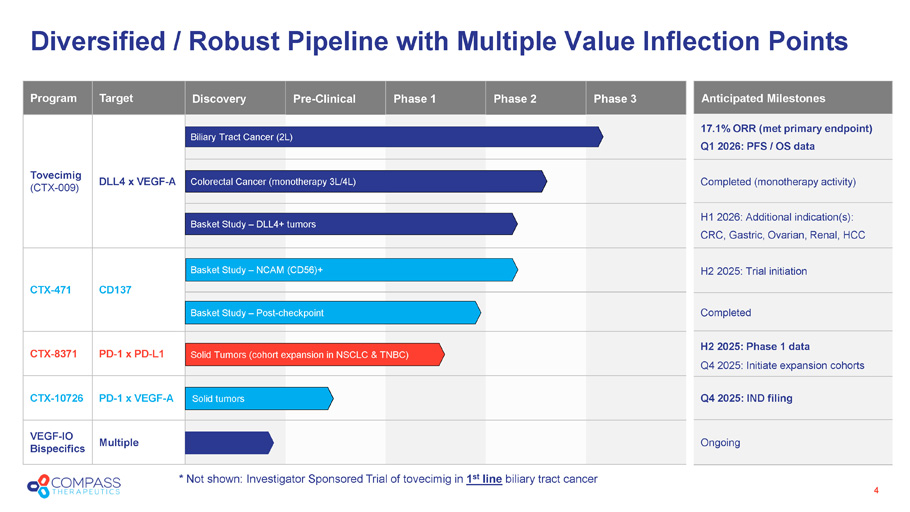Click the Anticipated Milestones header

point(763,99)
